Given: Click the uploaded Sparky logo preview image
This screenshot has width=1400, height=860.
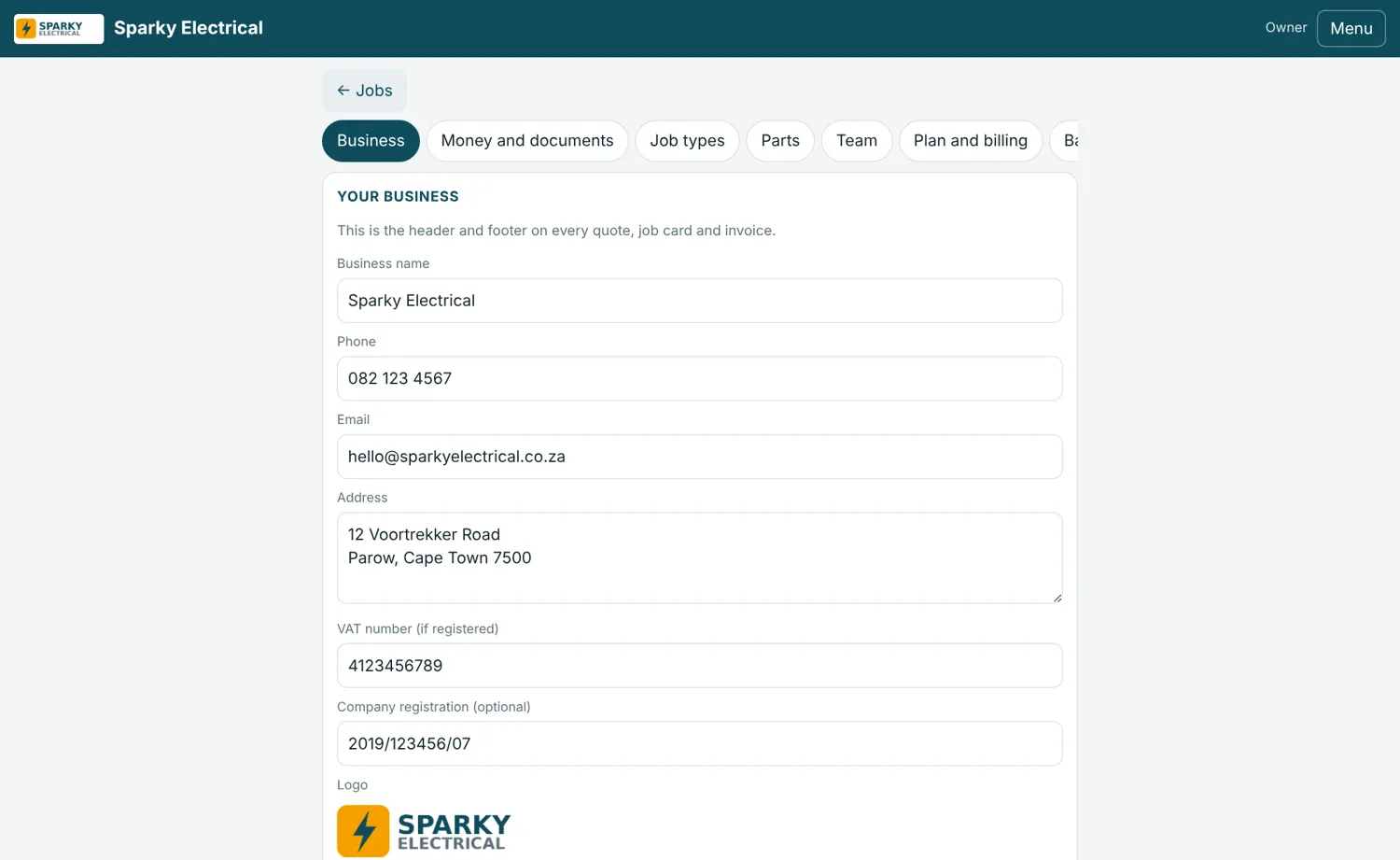Looking at the screenshot, I should pyautogui.click(x=424, y=831).
